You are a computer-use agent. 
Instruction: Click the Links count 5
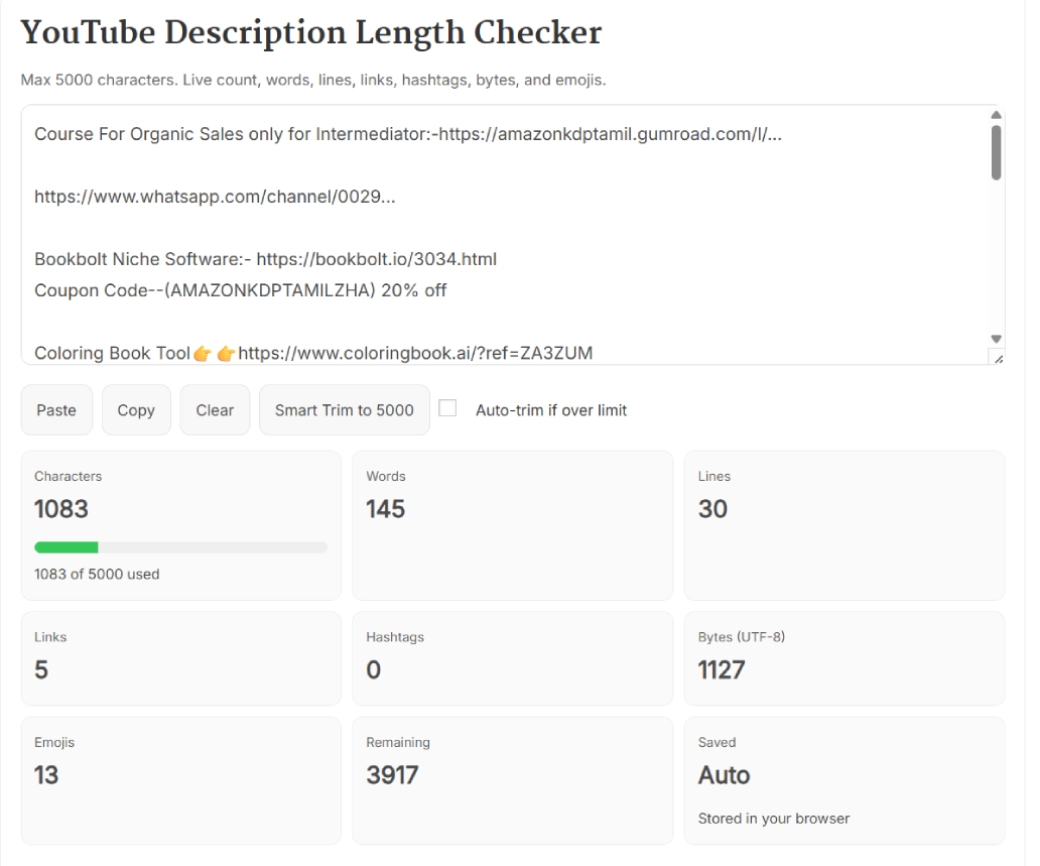tap(41, 670)
